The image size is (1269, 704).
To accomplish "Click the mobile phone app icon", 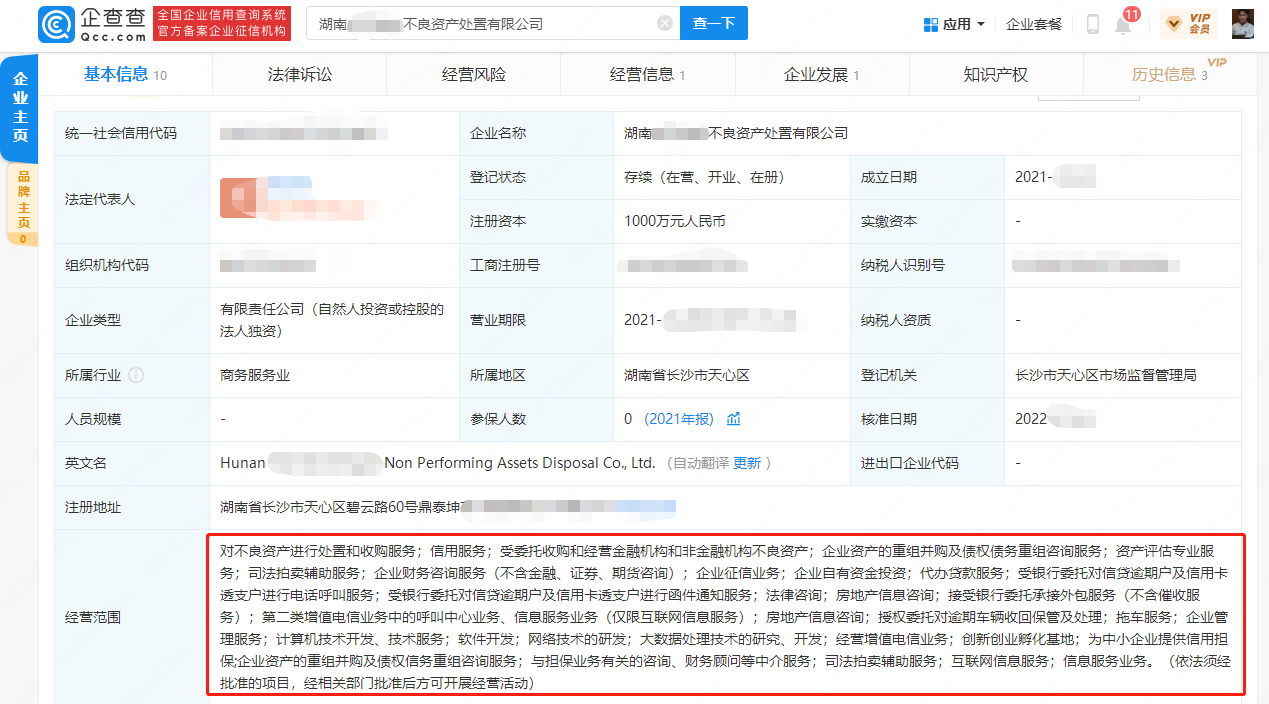I will [1092, 23].
